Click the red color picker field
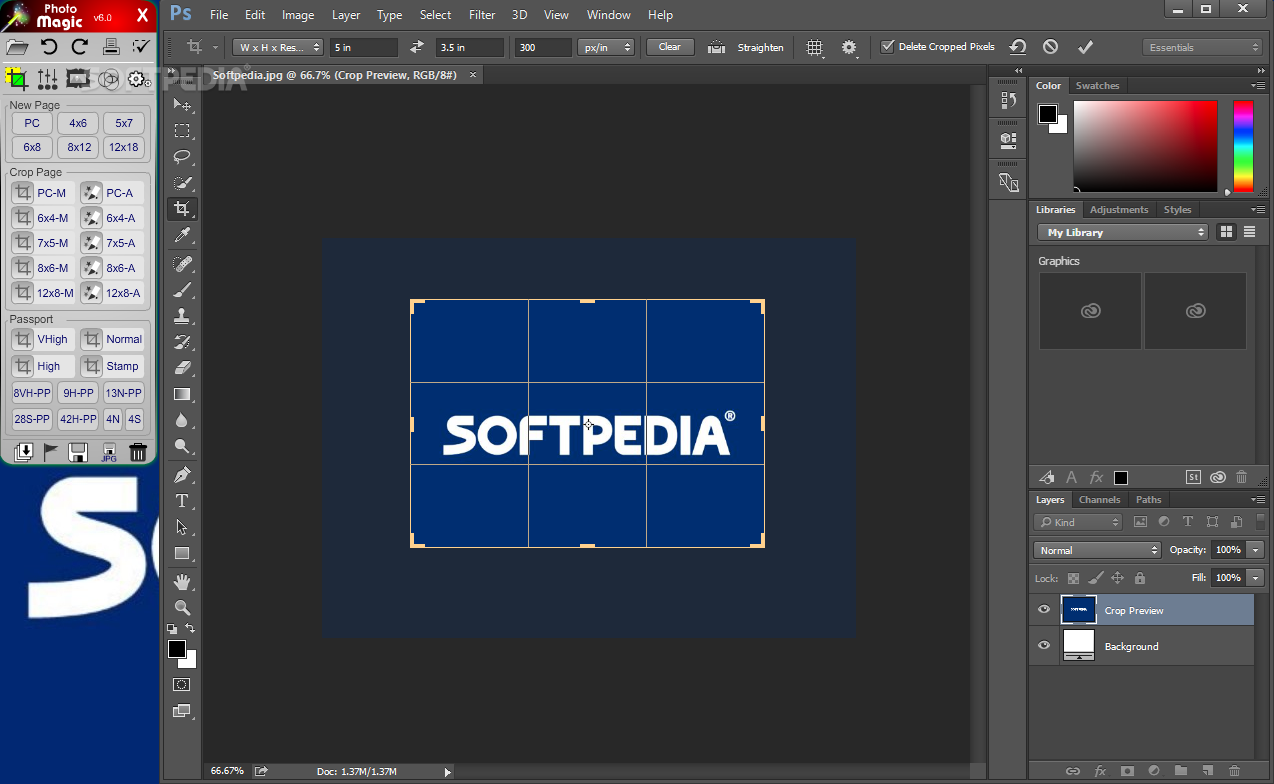This screenshot has width=1274, height=784. tap(1145, 146)
